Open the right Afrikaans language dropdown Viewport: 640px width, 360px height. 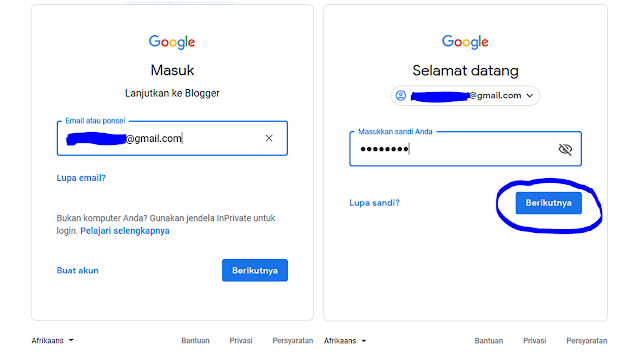coord(345,341)
